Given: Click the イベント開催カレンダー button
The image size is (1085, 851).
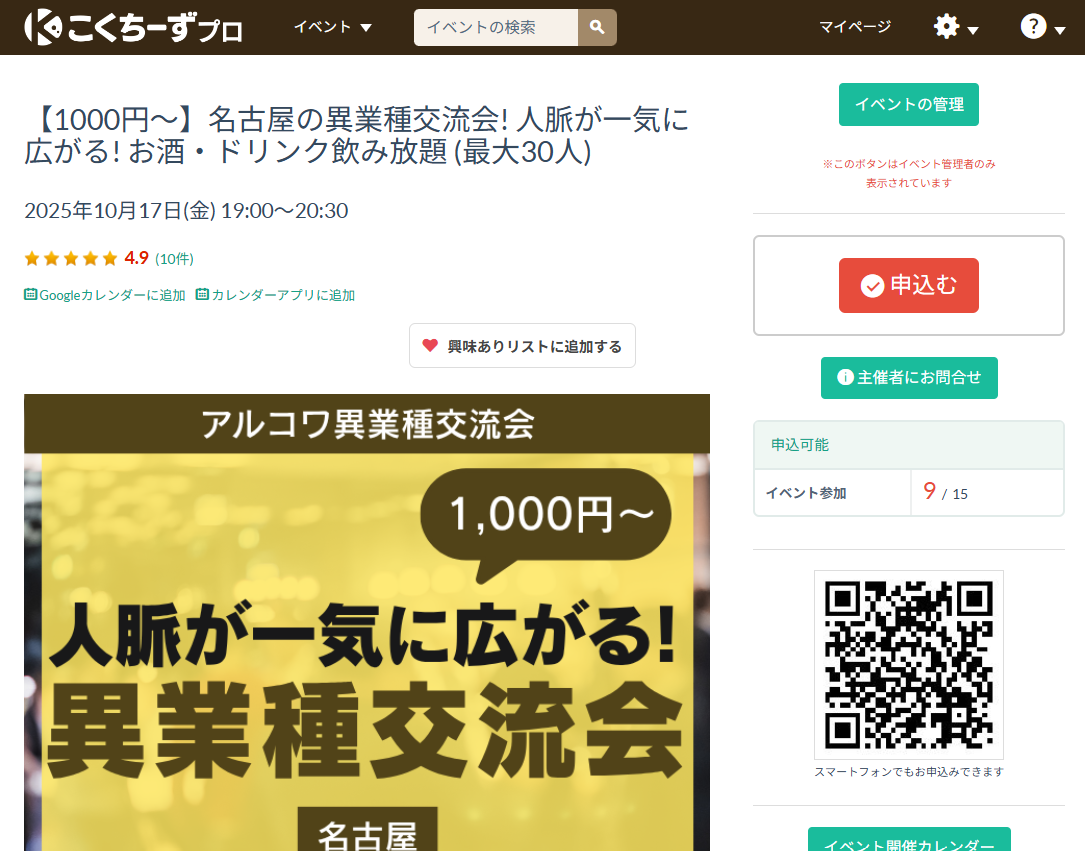Looking at the screenshot, I should coord(909,841).
